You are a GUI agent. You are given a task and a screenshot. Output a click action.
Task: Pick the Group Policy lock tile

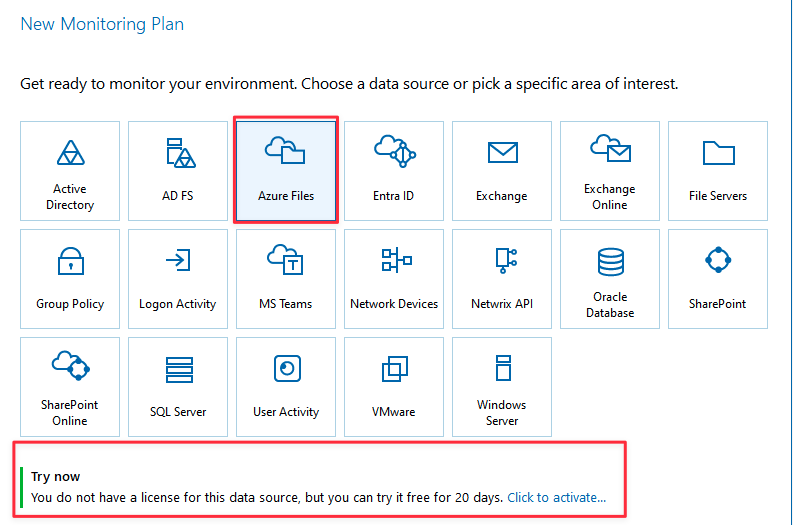(x=70, y=279)
